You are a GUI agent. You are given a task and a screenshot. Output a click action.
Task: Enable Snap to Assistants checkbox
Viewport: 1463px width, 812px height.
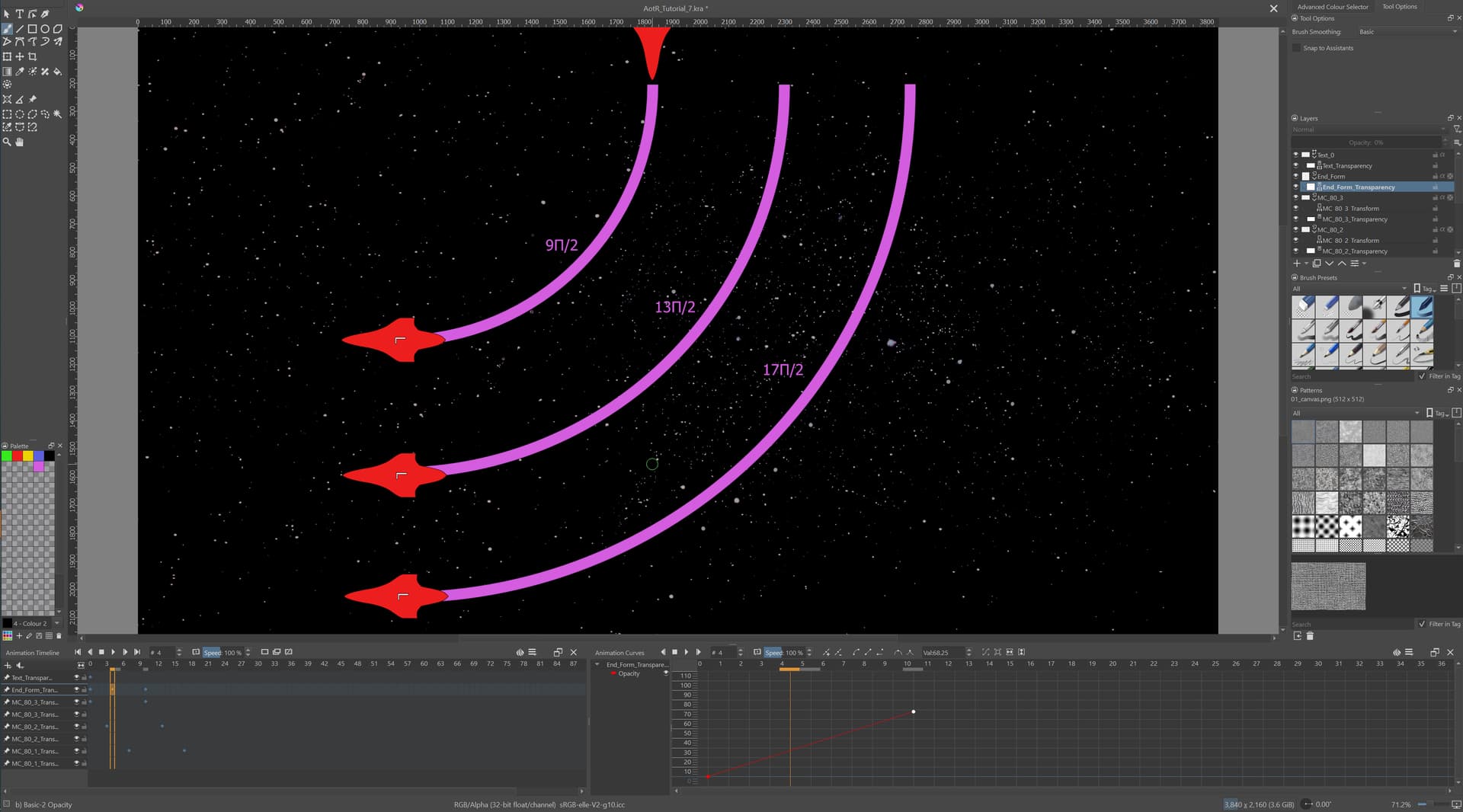(1296, 48)
